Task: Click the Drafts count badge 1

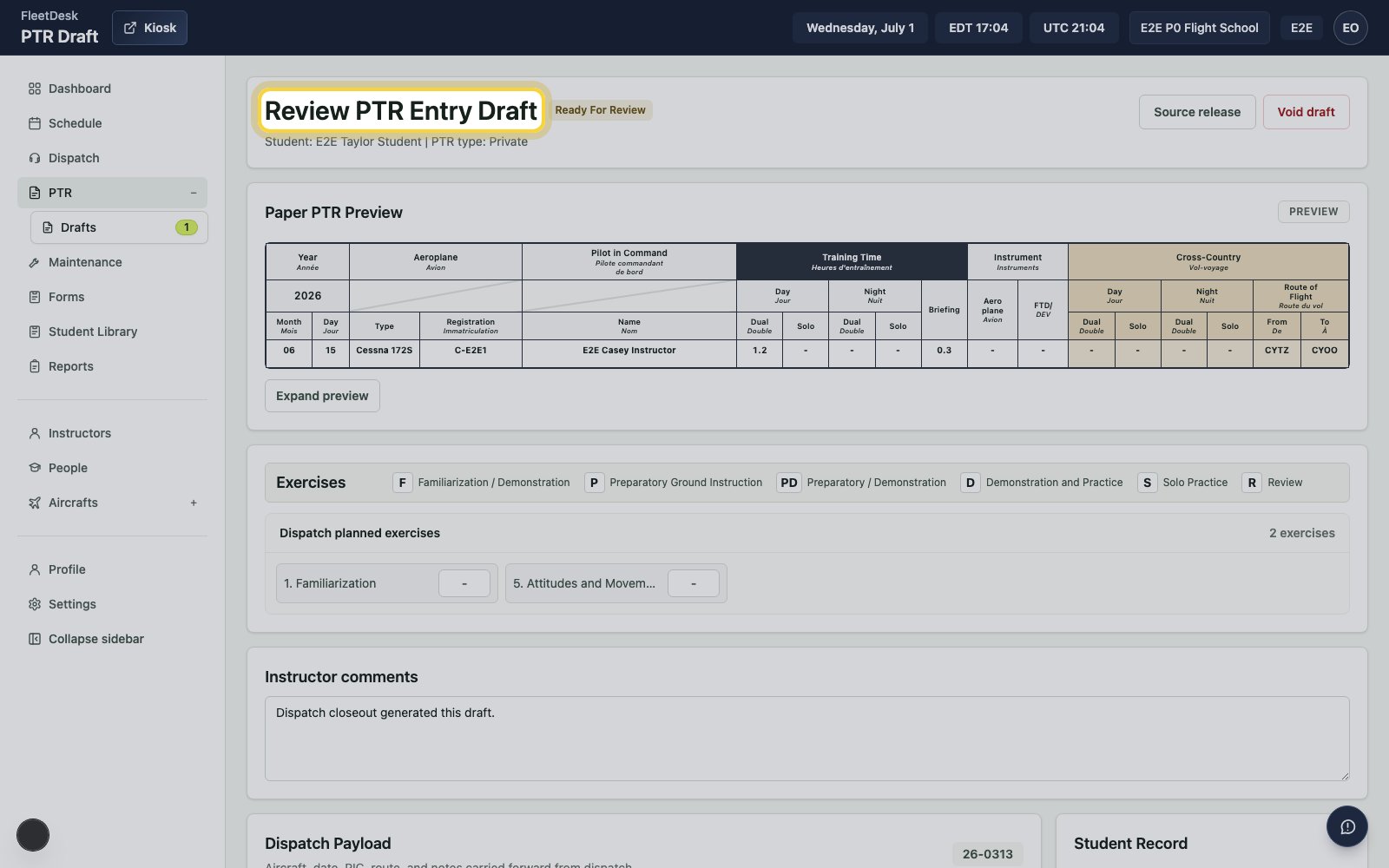Action: (x=186, y=227)
